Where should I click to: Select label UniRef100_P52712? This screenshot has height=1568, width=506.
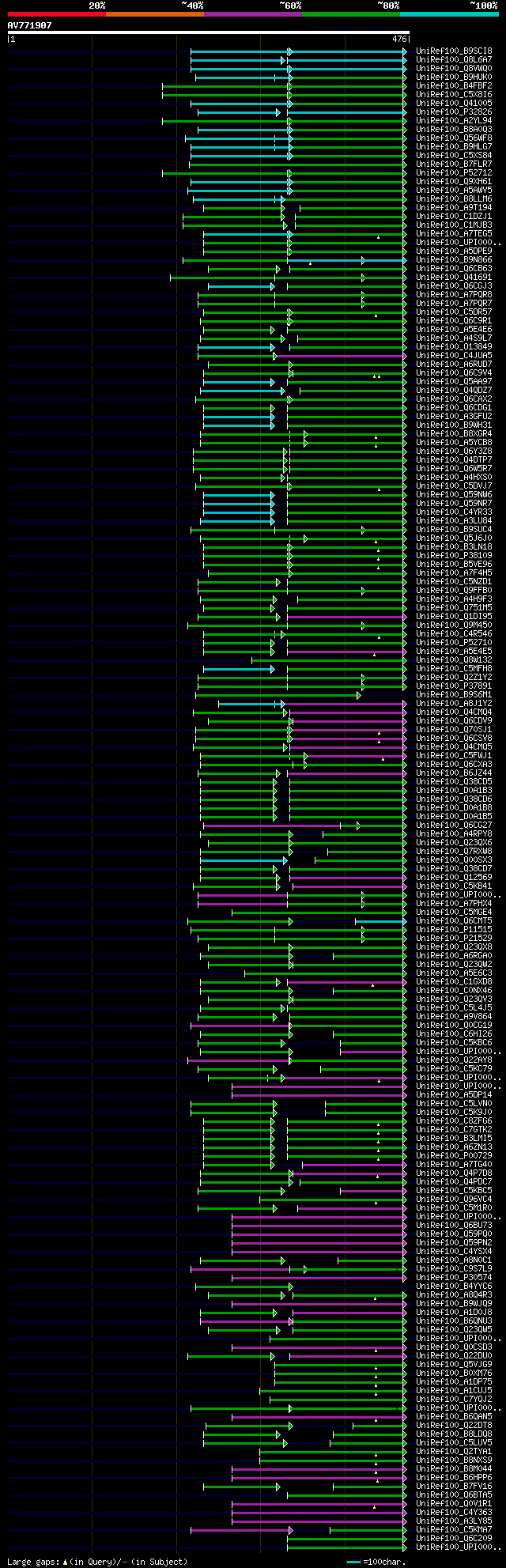coord(454,172)
